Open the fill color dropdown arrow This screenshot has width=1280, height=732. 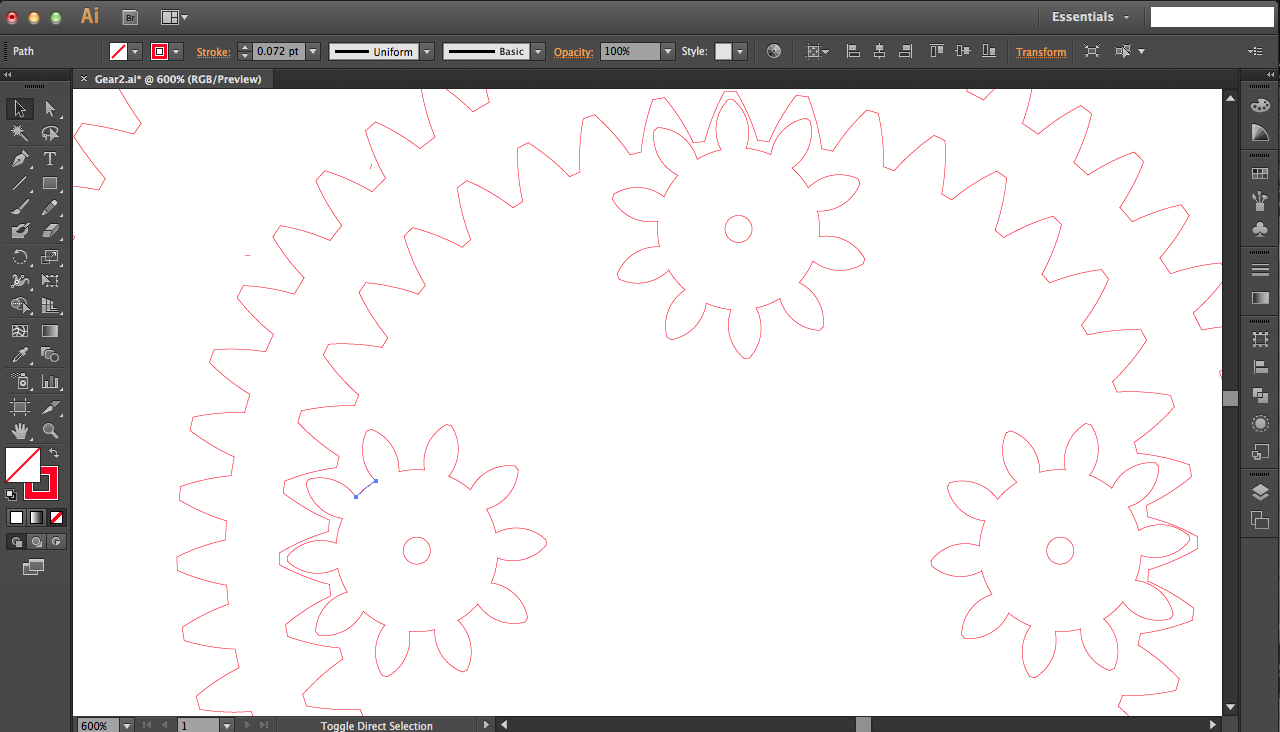tap(136, 51)
